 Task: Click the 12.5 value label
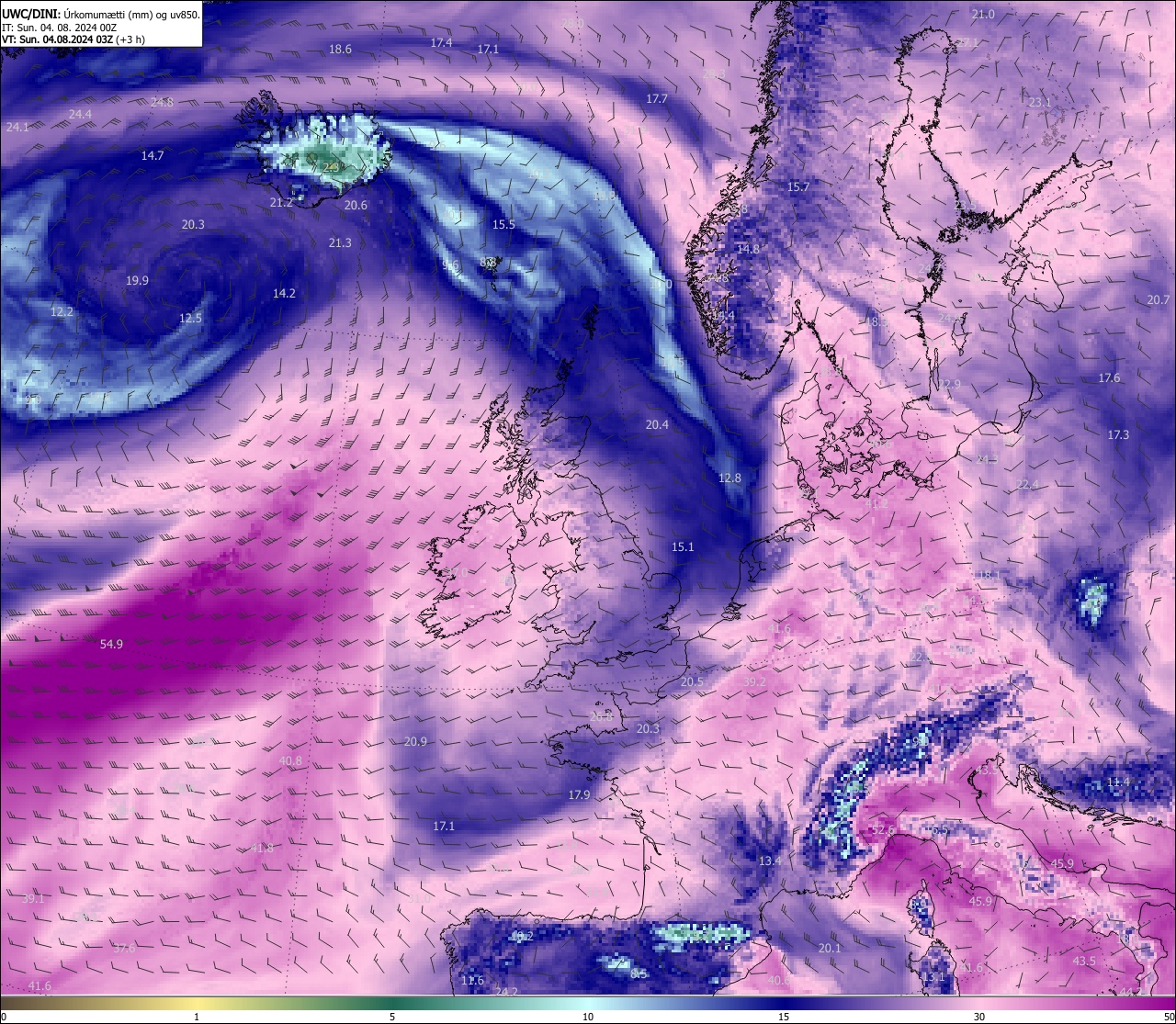(190, 319)
